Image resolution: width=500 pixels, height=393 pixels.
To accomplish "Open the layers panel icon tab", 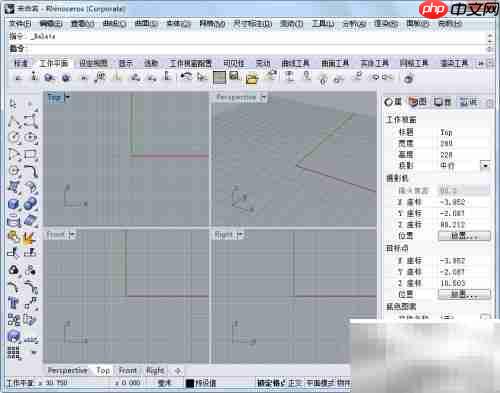I will pos(418,102).
